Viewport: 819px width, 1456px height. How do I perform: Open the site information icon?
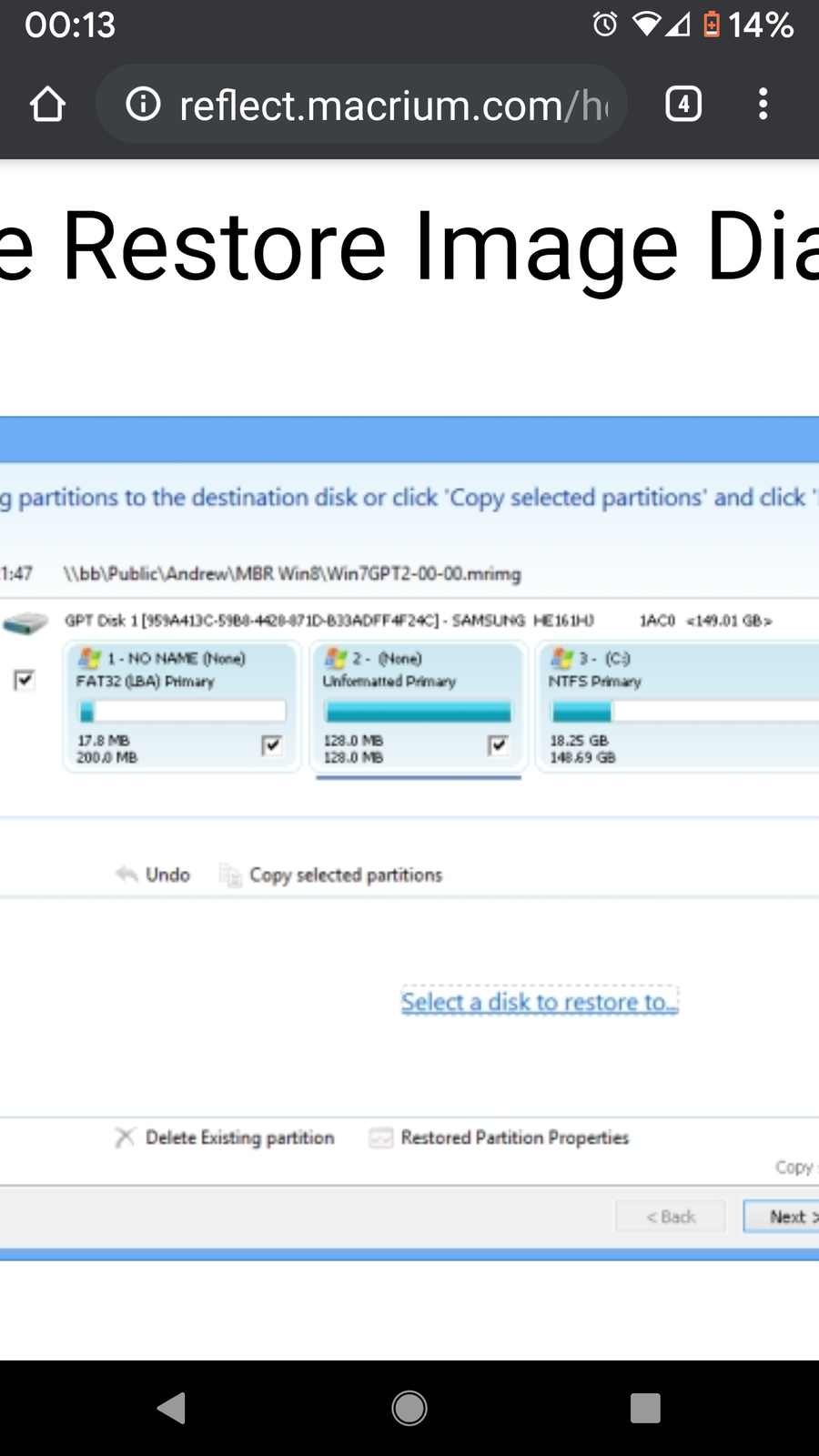click(x=143, y=105)
